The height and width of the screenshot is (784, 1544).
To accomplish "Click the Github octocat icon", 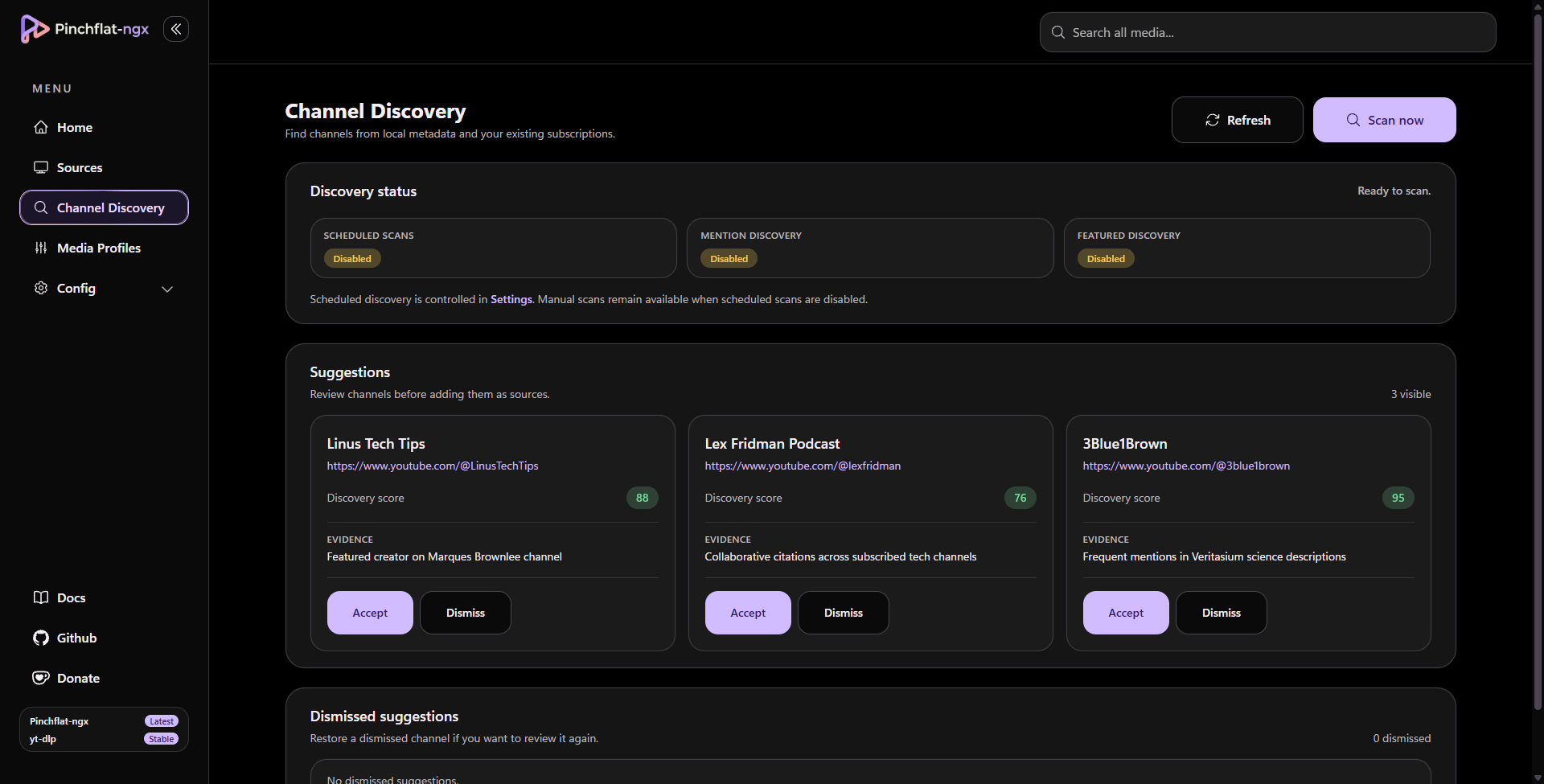I will [x=41, y=638].
